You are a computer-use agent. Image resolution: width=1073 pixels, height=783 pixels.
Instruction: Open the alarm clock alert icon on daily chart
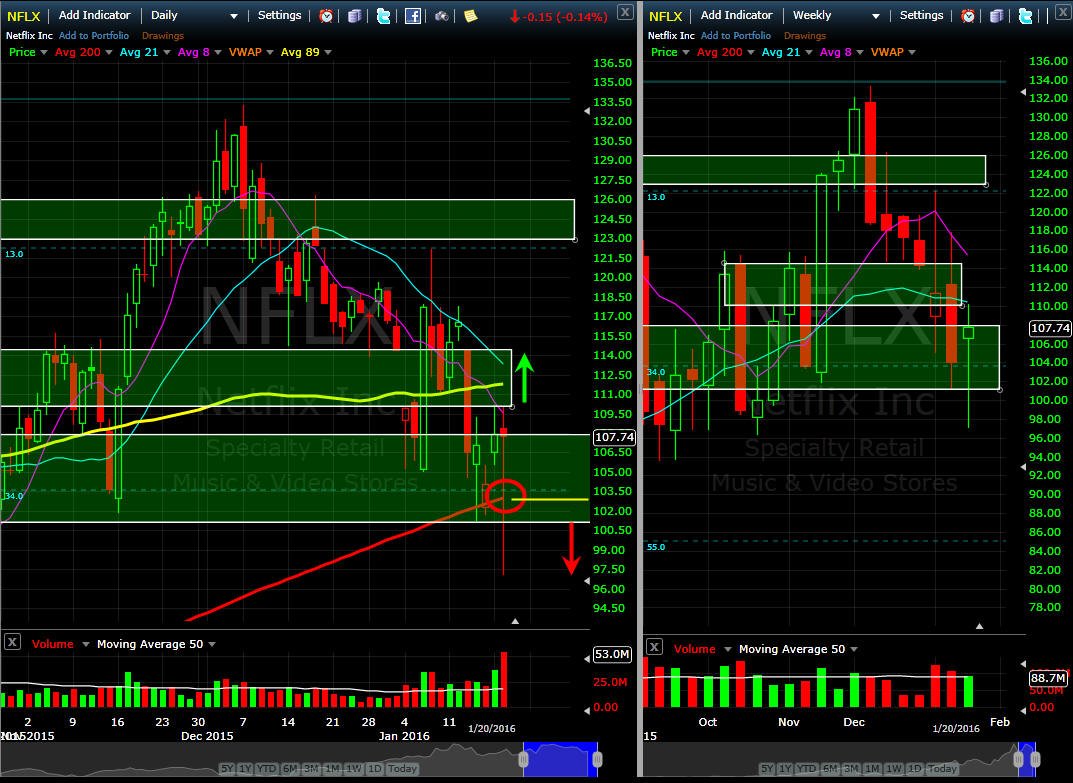pos(326,16)
